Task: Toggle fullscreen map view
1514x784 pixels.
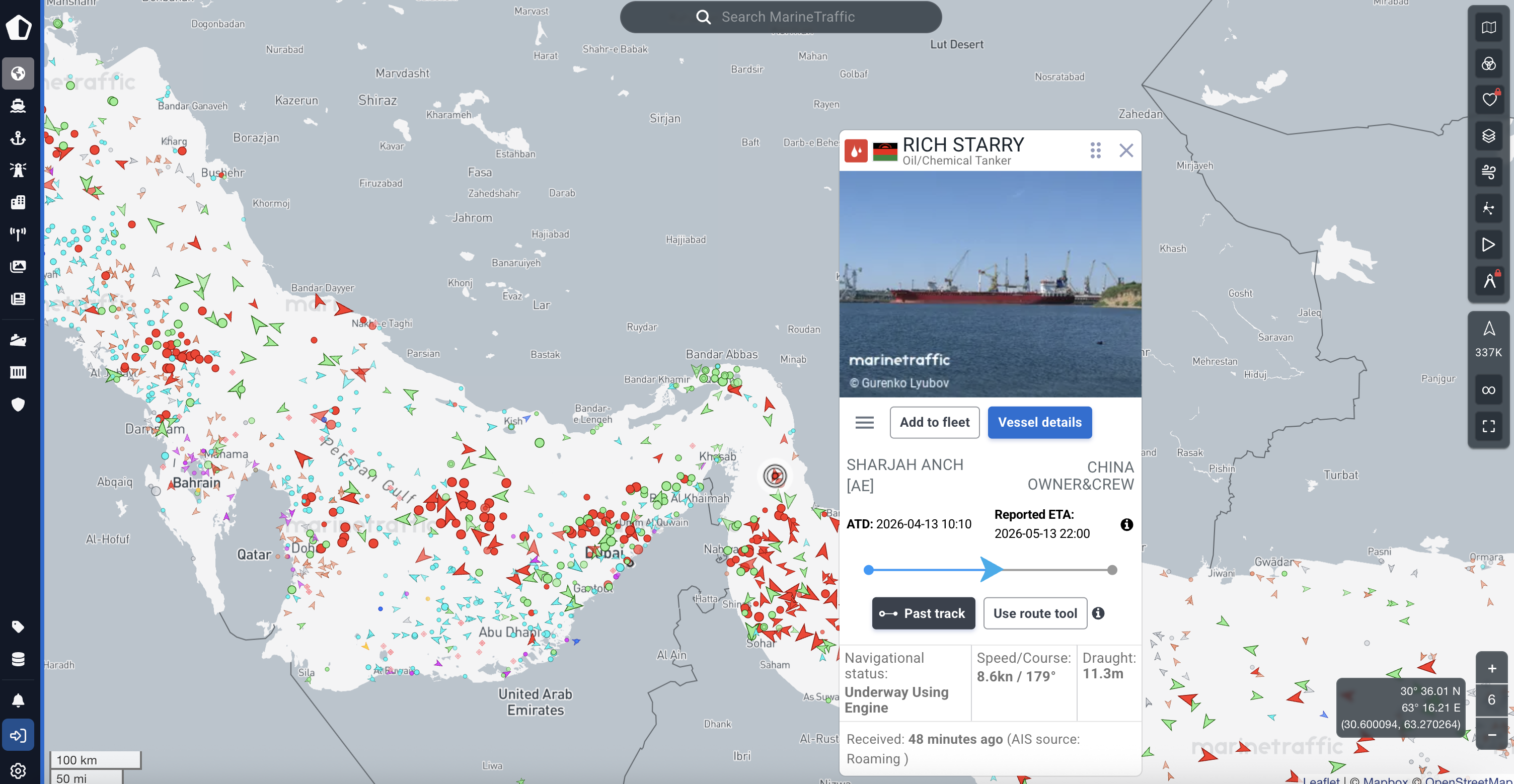Action: tap(1488, 426)
